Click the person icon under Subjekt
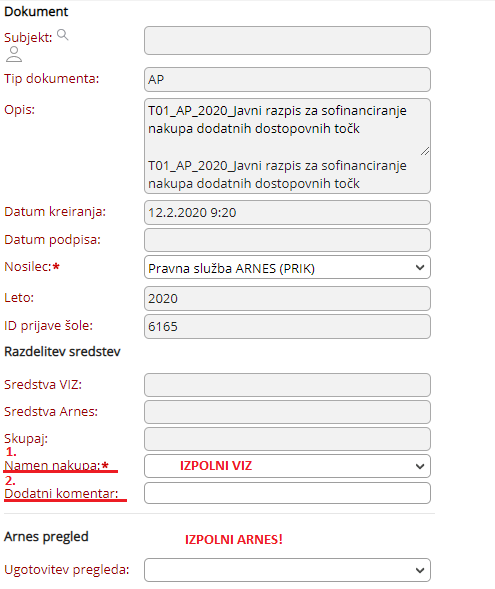Screen dimensions: 495x589 coord(14,54)
